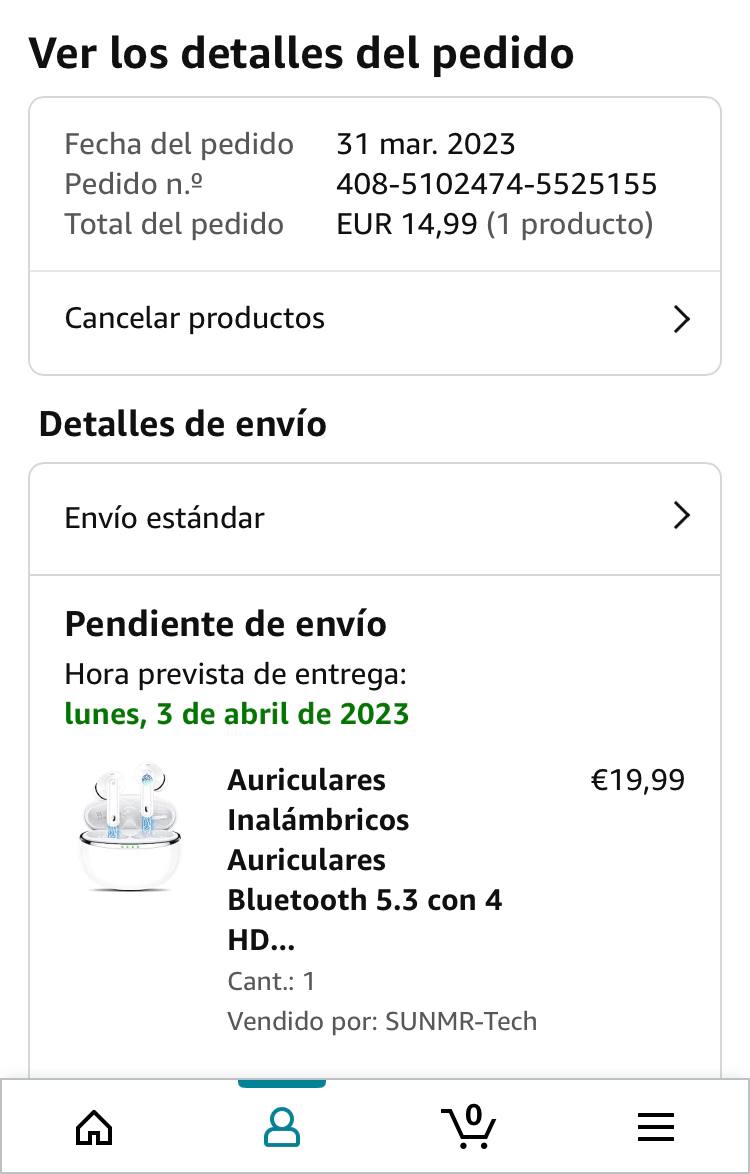Tap the Cant.: 1 quantity label

coord(271,981)
